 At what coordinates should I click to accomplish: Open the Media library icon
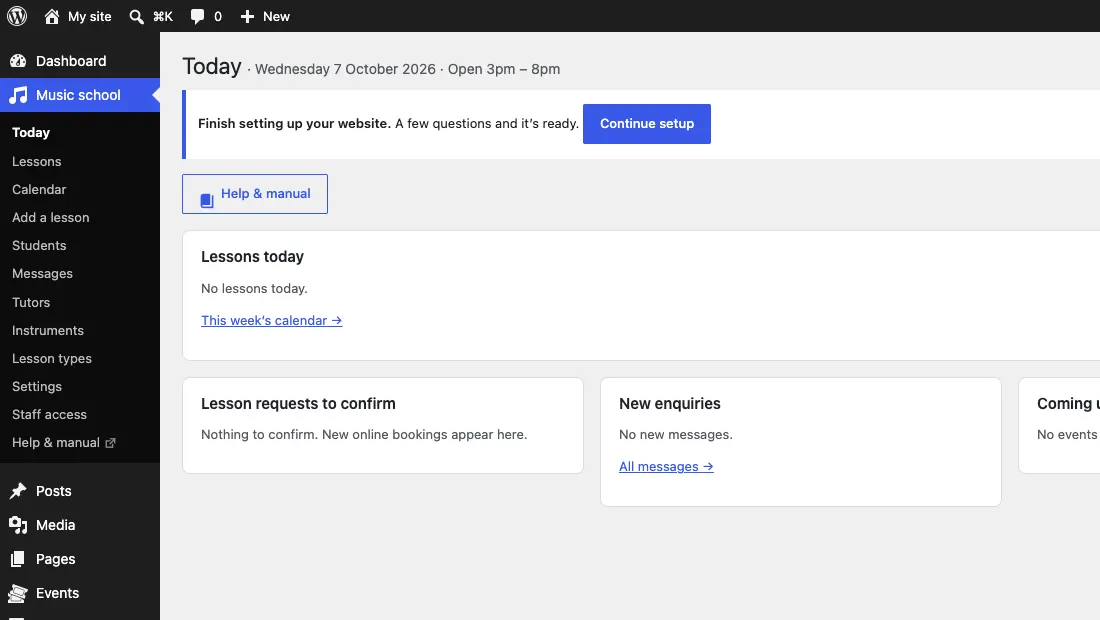click(18, 525)
